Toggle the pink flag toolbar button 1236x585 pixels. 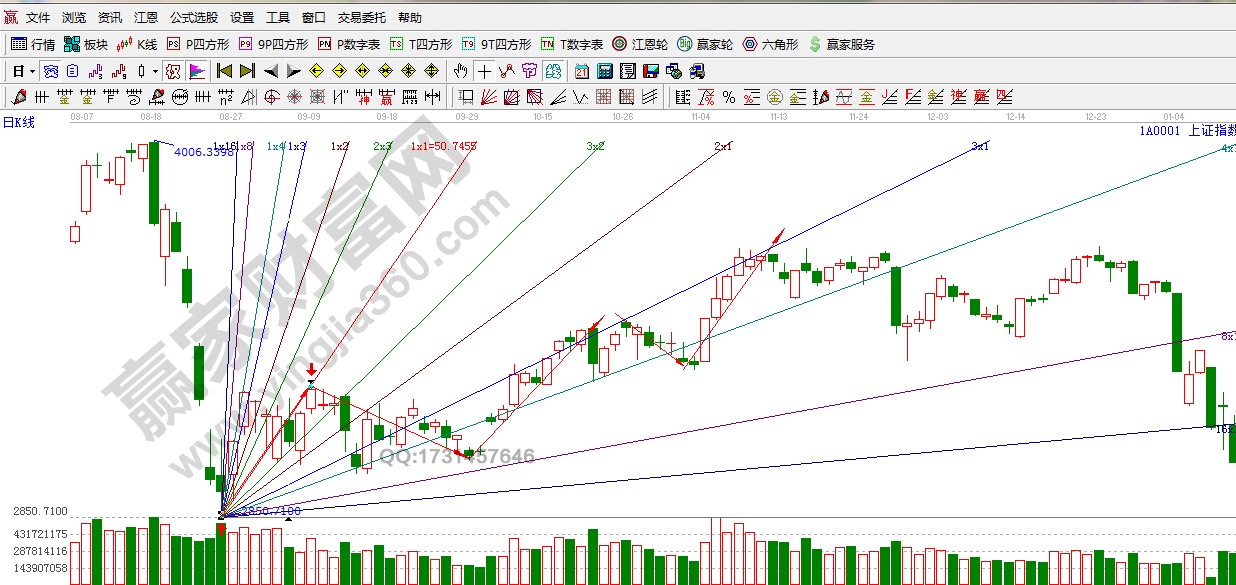pos(197,71)
